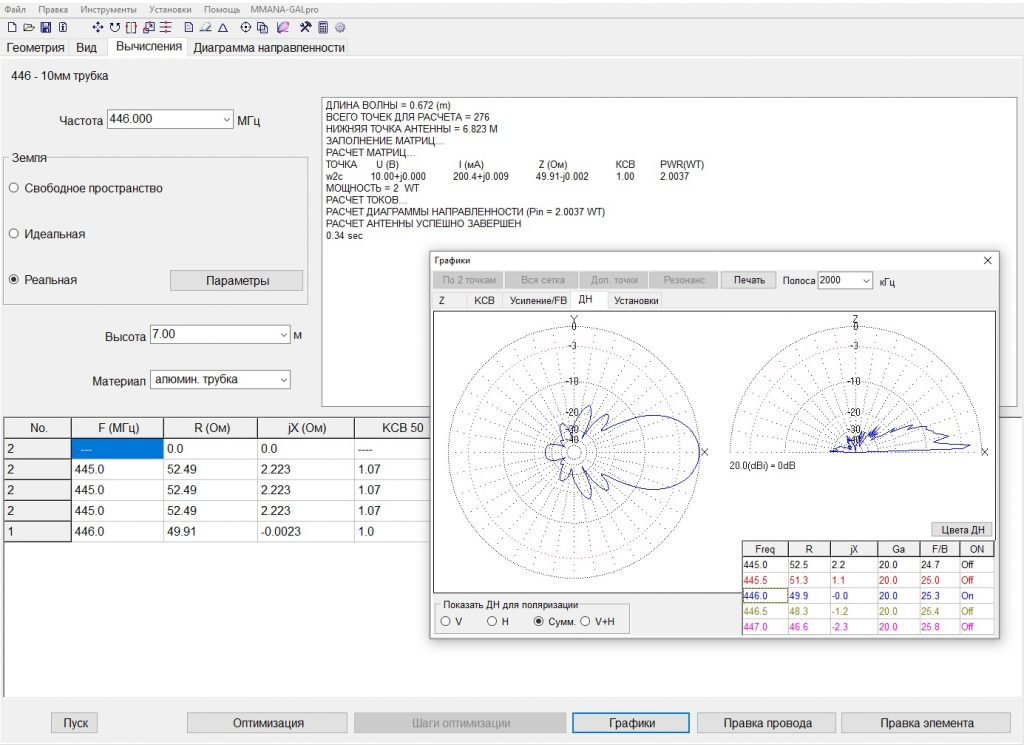This screenshot has height=745, width=1024.
Task: Expand the Материал dropdown list
Action: pyautogui.click(x=283, y=380)
